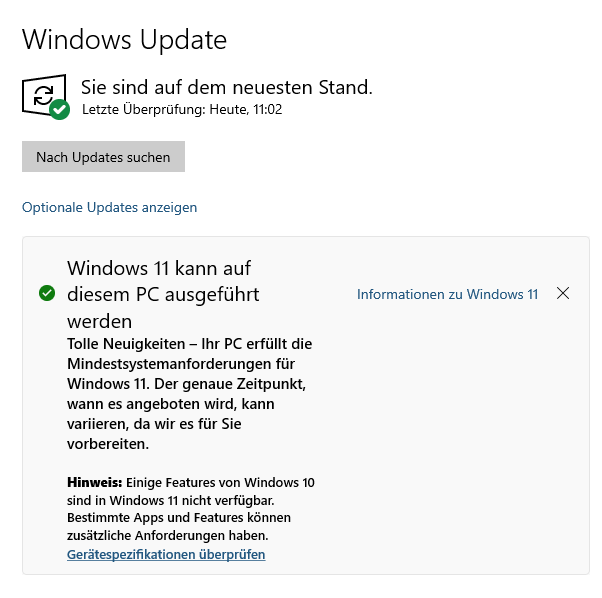Click the Letzte Überprüfung timestamp line
Viewport: 602px width, 598px height.
tap(182, 109)
